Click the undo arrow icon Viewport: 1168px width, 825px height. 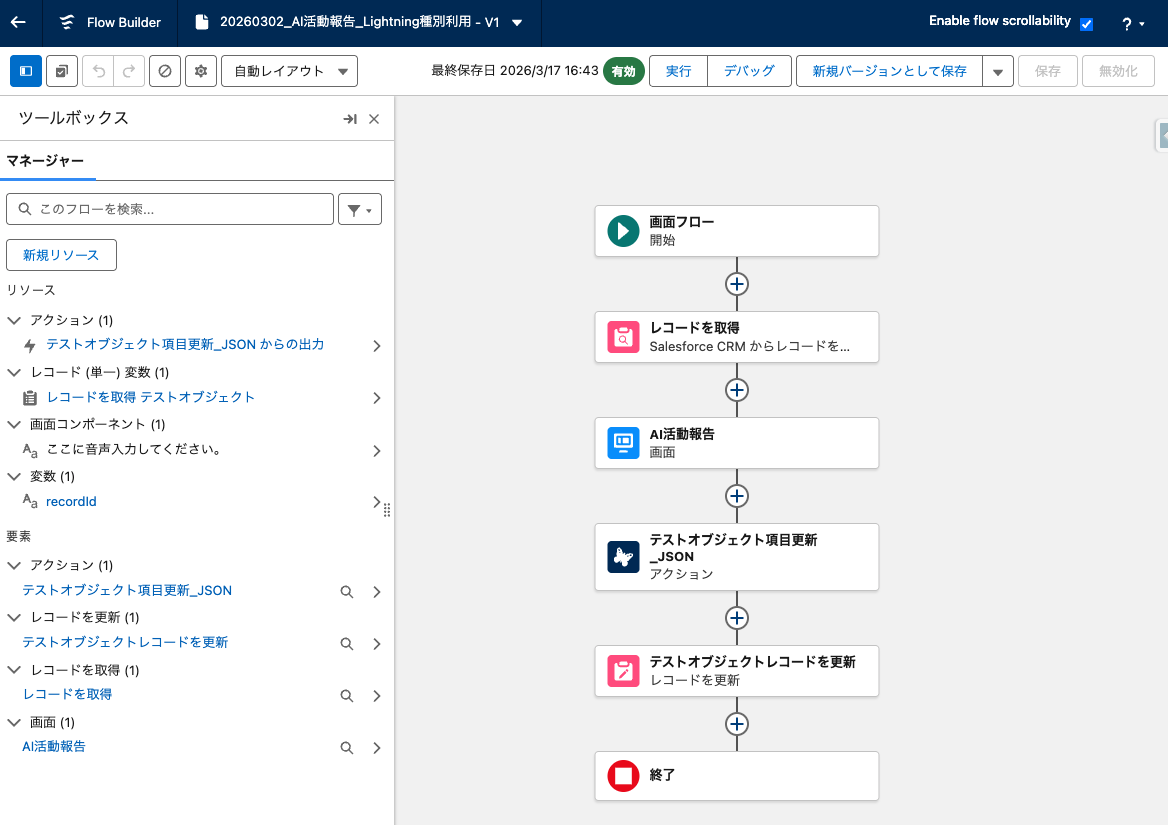coord(98,71)
